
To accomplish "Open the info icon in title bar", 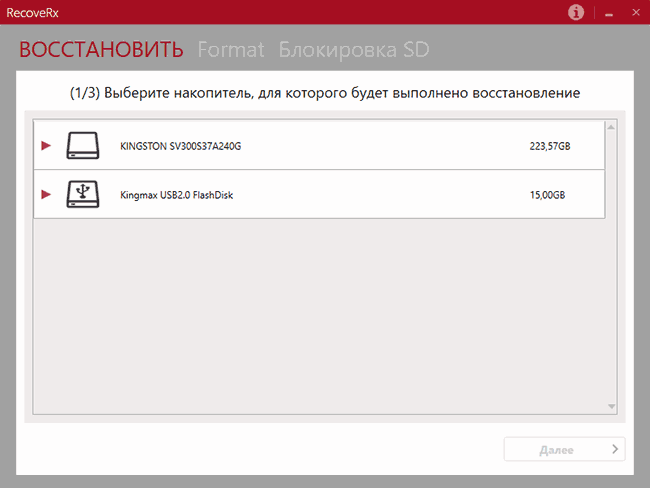I will (576, 12).
